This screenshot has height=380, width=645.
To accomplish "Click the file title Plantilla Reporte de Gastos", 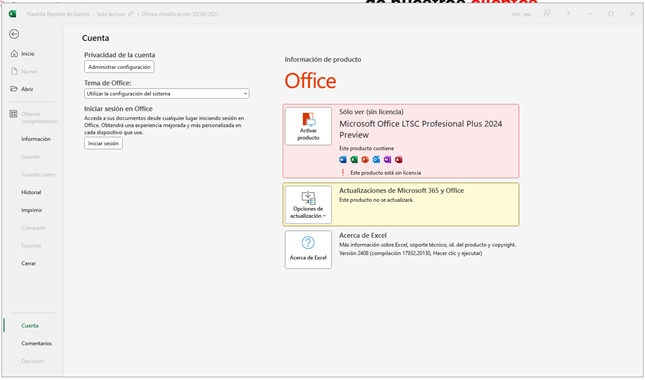I will coord(58,14).
